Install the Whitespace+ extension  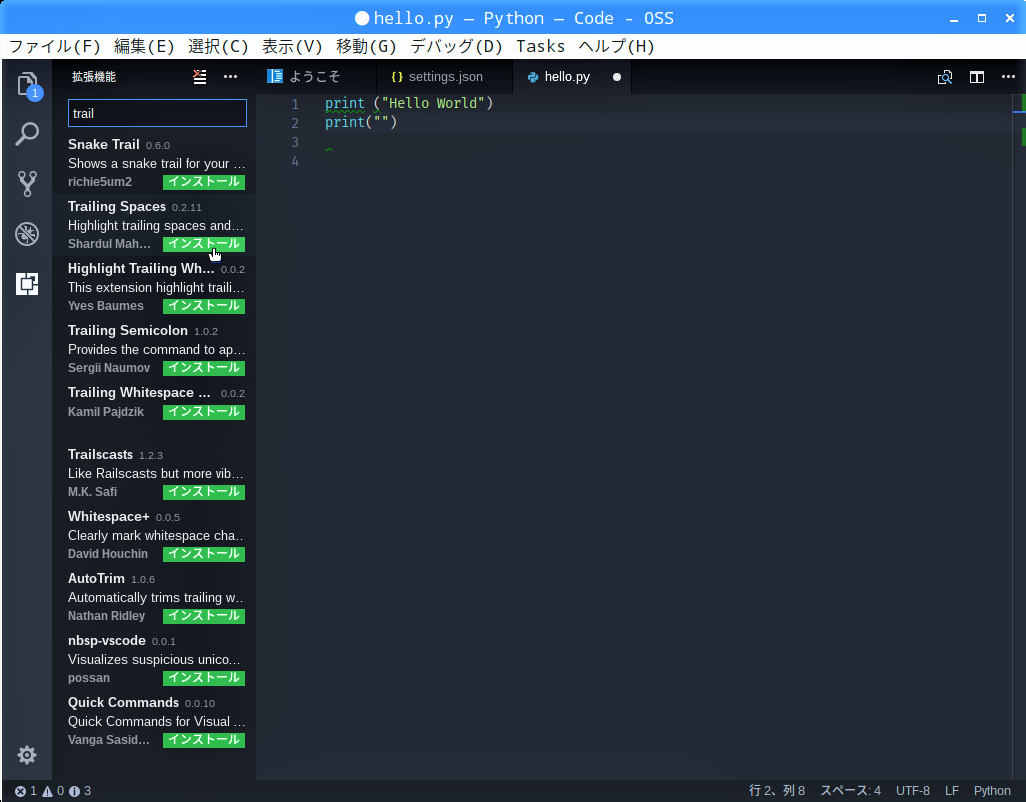(203, 554)
